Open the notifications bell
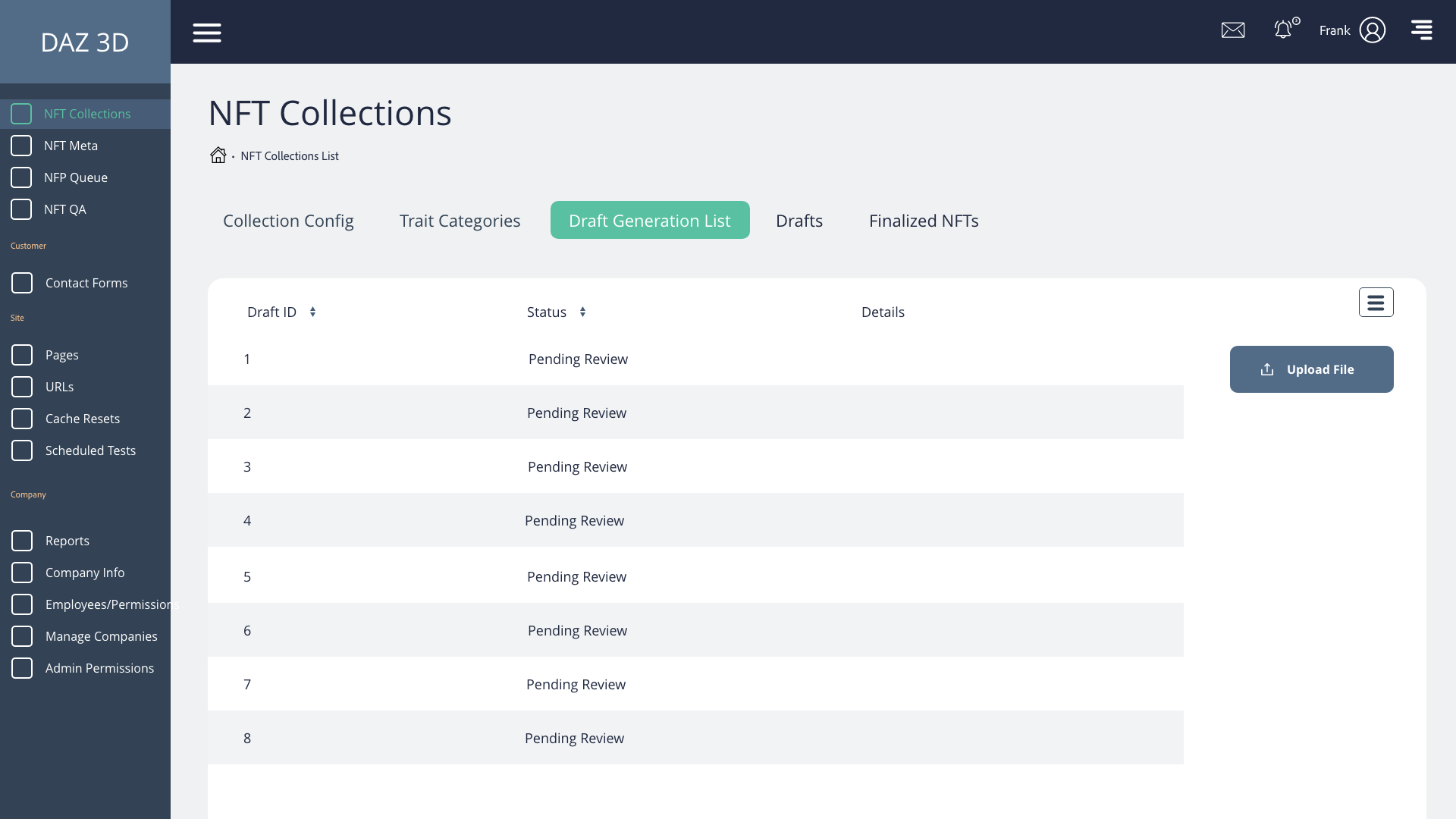1456x819 pixels. [x=1283, y=30]
